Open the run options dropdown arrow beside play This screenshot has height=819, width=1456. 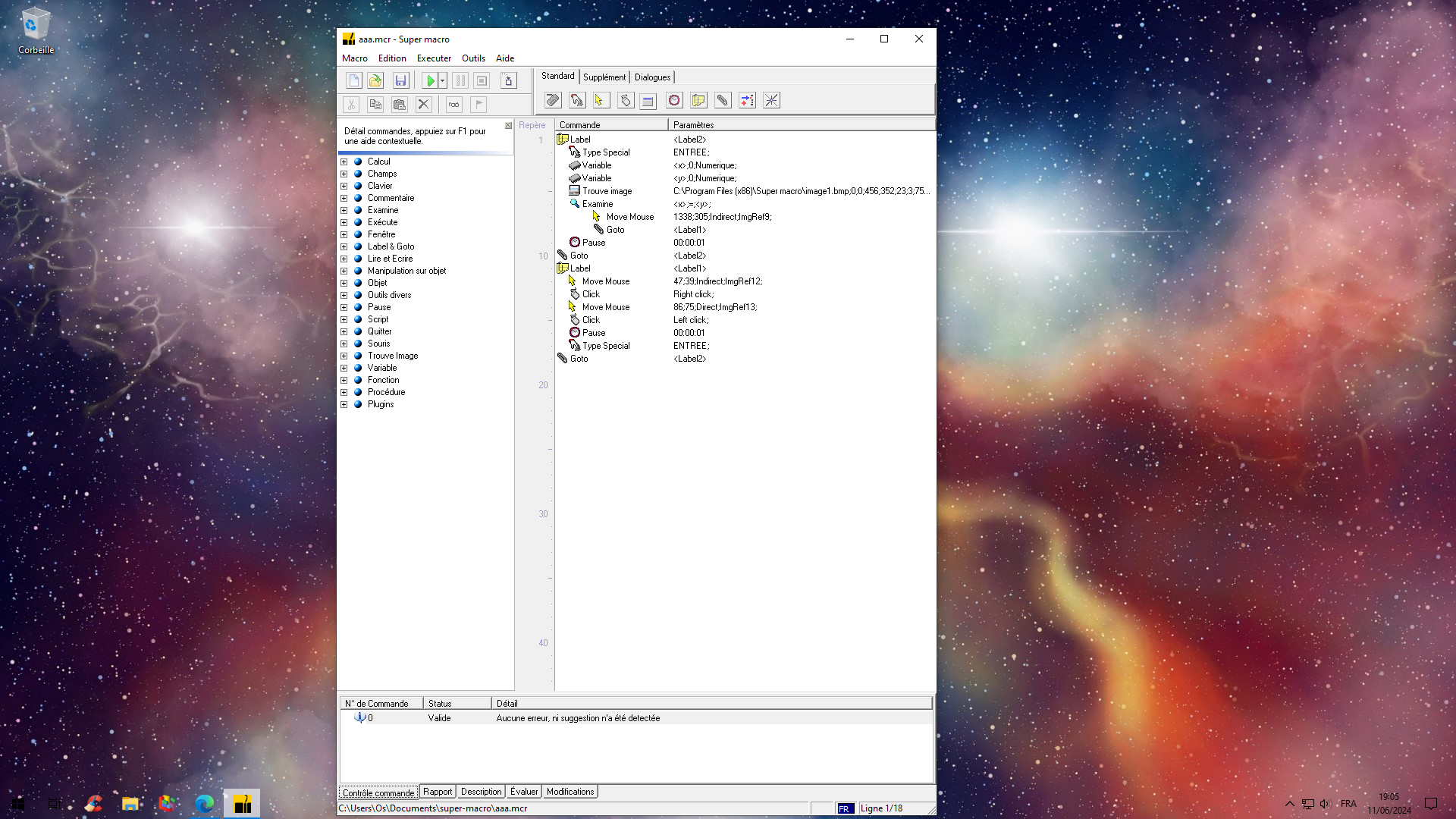(x=442, y=80)
